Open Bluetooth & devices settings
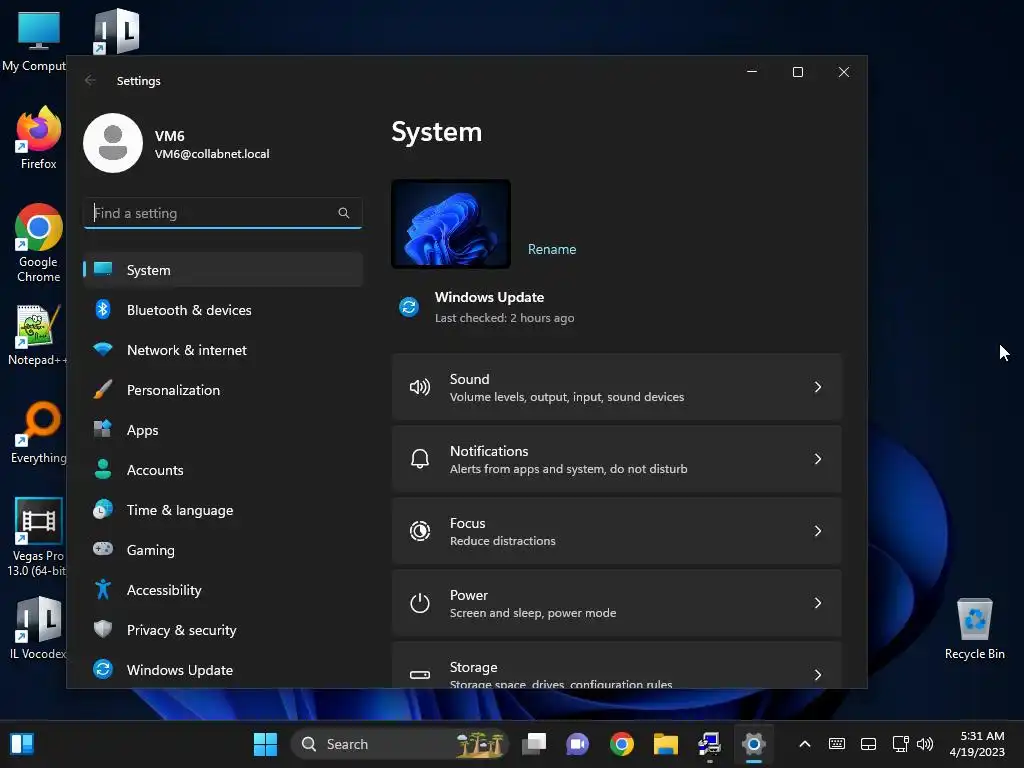The height and width of the screenshot is (768, 1024). pos(223,310)
